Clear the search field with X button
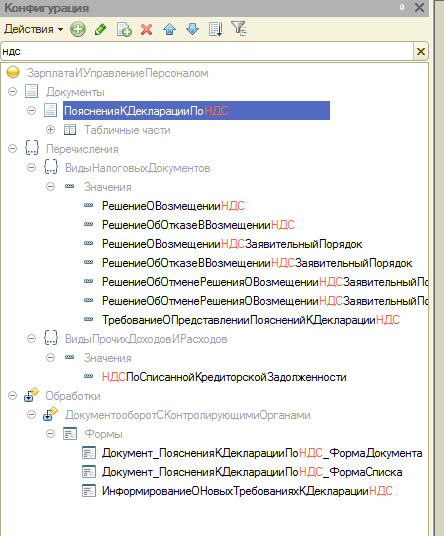Viewport: 444px width, 536px height. pos(421,51)
